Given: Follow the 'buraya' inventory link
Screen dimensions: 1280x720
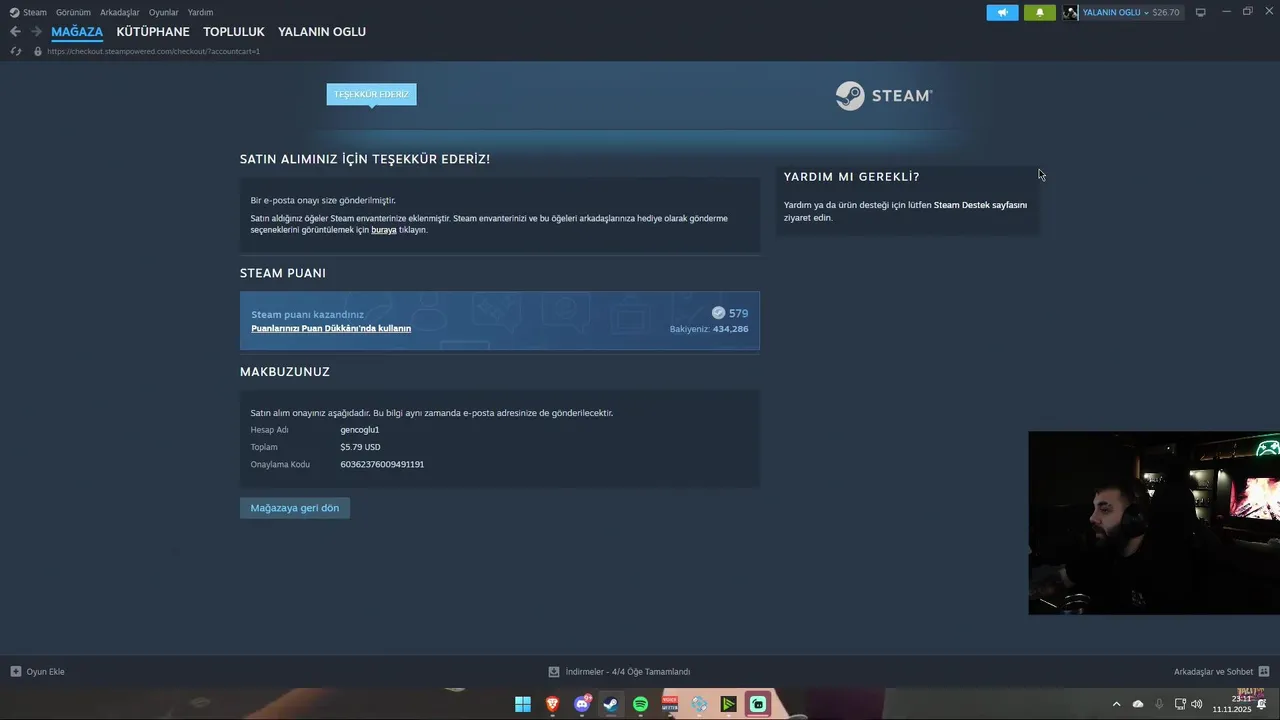Looking at the screenshot, I should click(x=384, y=230).
